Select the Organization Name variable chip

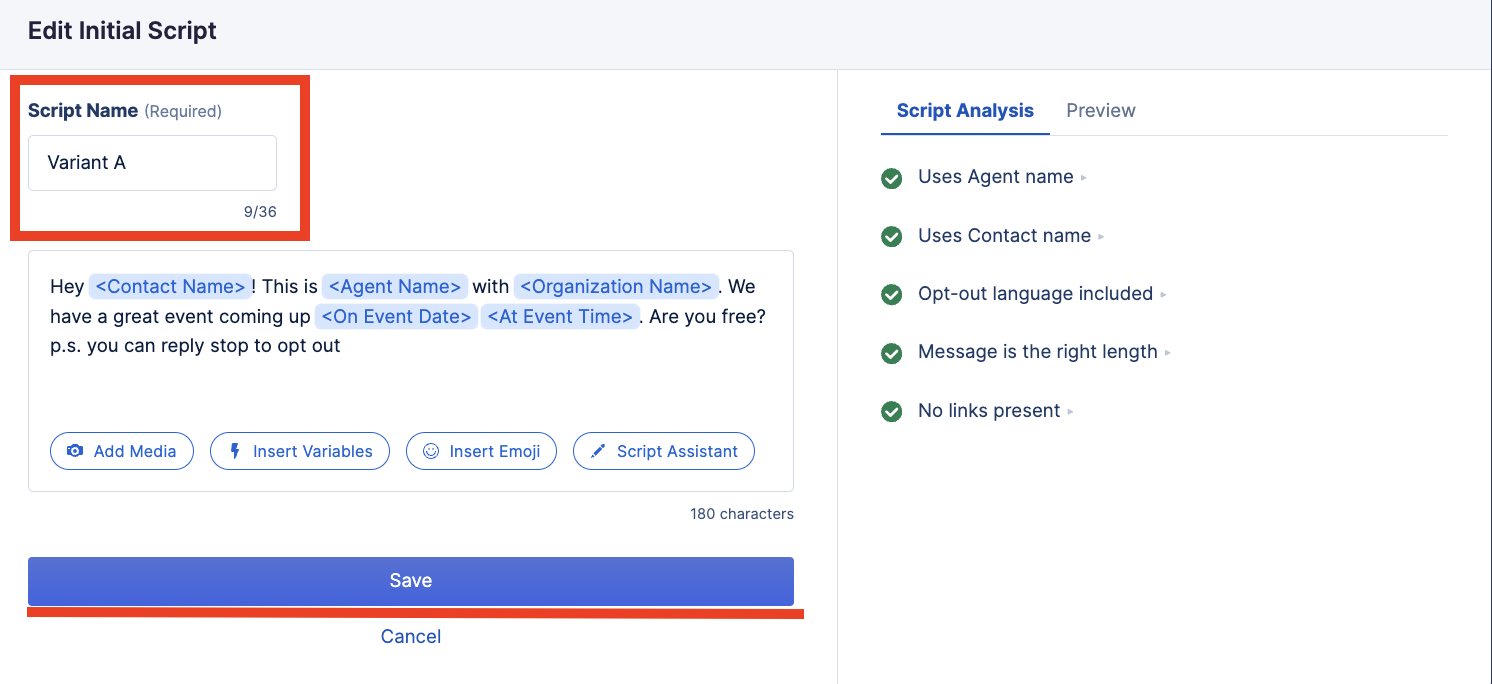(x=617, y=287)
